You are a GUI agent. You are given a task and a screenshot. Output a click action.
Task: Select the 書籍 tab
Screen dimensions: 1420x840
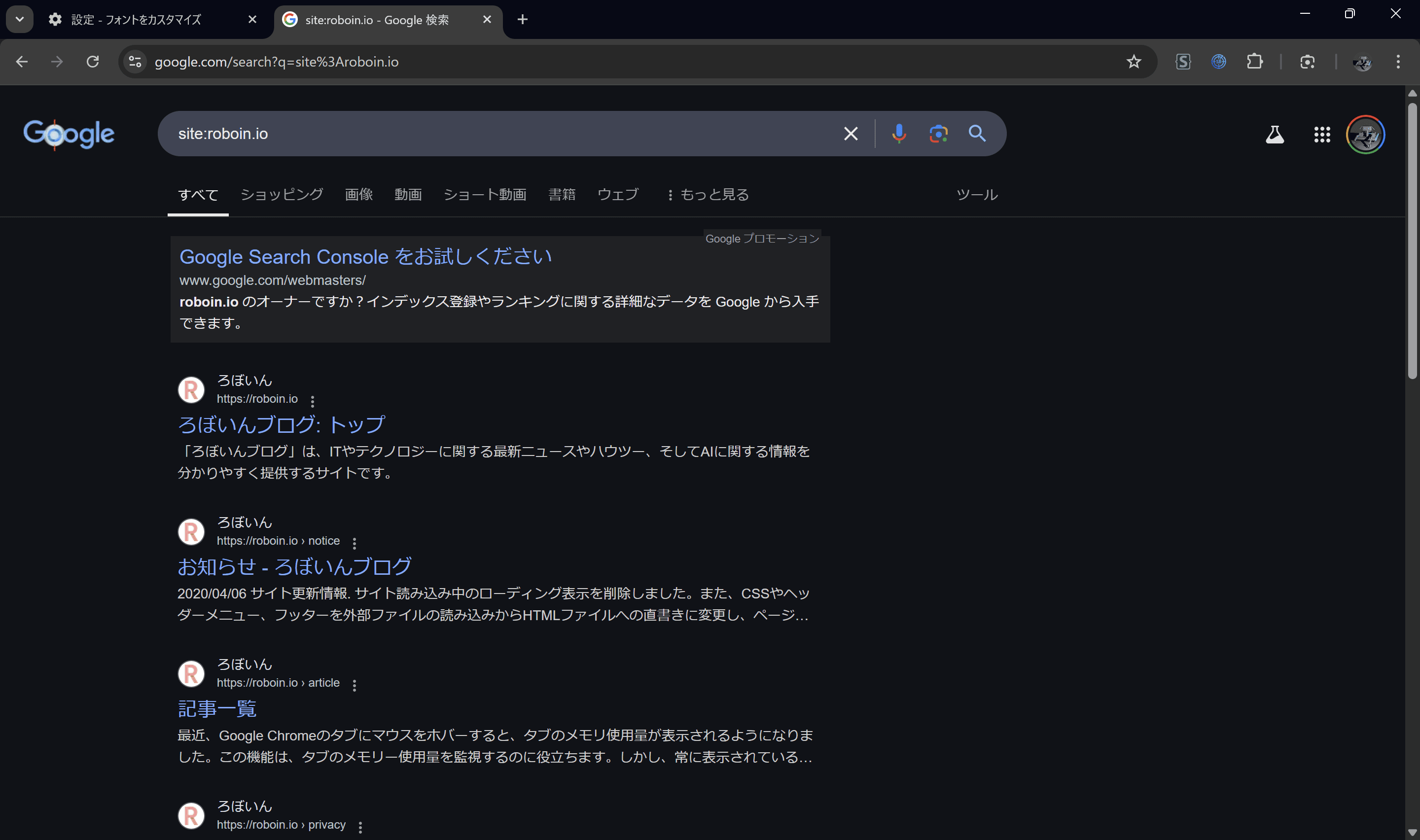click(562, 195)
